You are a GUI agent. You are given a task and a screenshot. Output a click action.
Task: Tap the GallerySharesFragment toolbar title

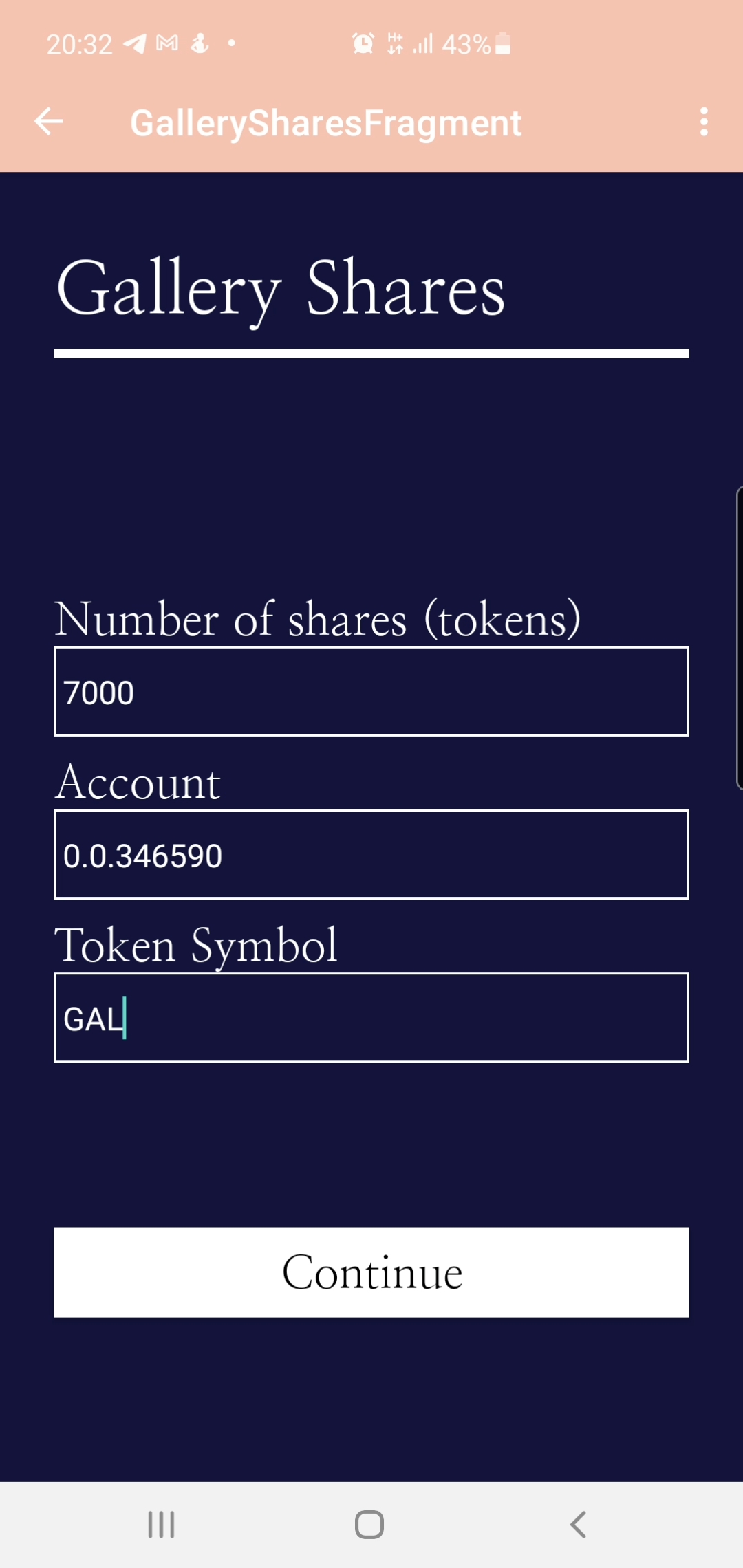click(x=326, y=124)
